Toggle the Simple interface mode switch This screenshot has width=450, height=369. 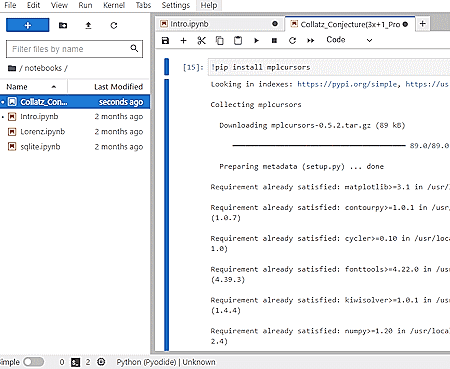(x=33, y=362)
